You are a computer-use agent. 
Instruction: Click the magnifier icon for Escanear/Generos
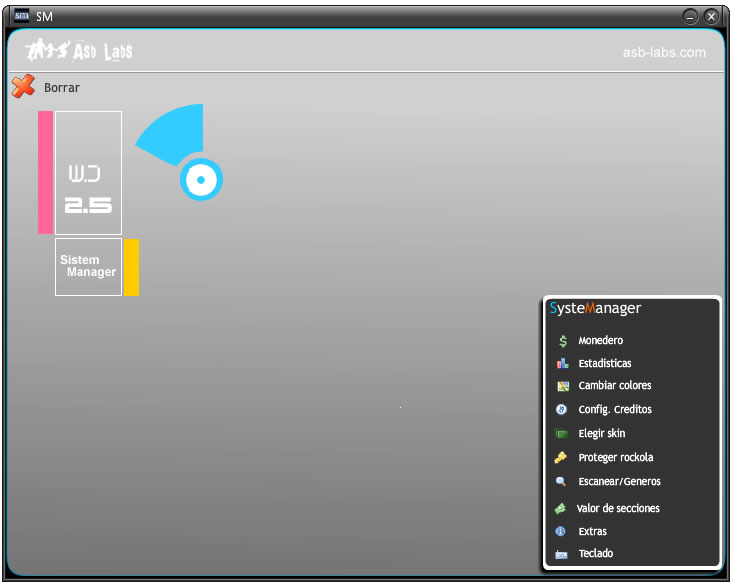561,481
